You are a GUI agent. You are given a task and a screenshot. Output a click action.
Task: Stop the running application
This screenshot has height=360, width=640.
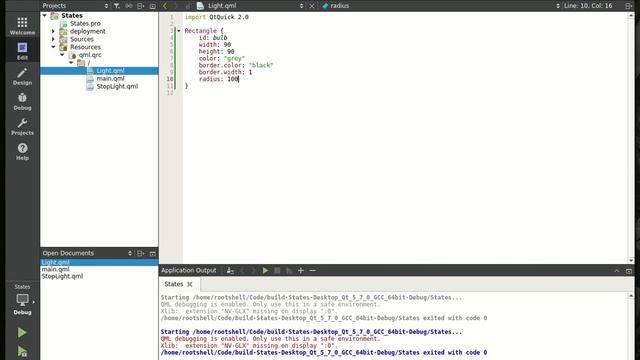(x=277, y=270)
